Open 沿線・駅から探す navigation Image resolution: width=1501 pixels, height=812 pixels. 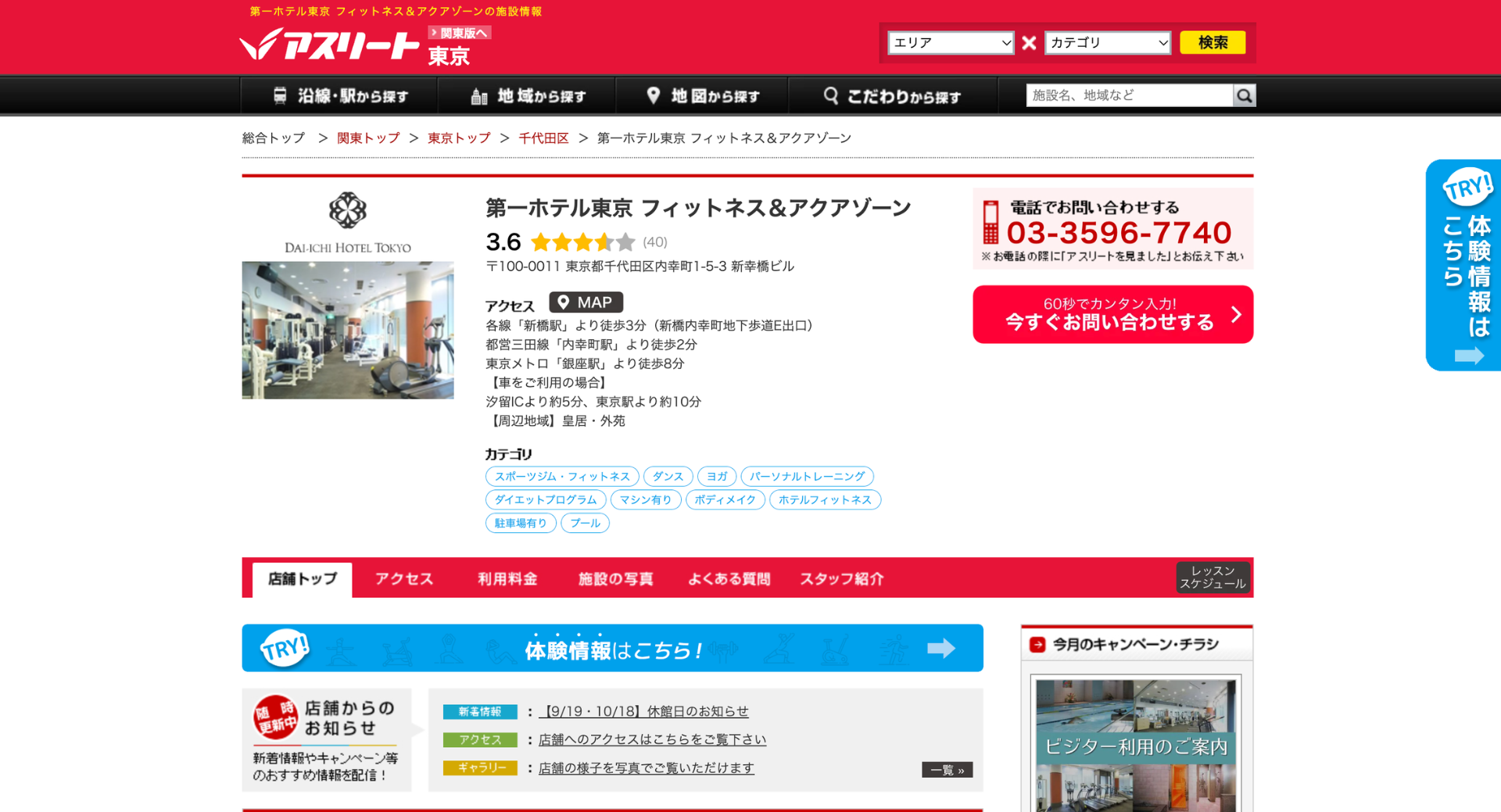point(339,96)
